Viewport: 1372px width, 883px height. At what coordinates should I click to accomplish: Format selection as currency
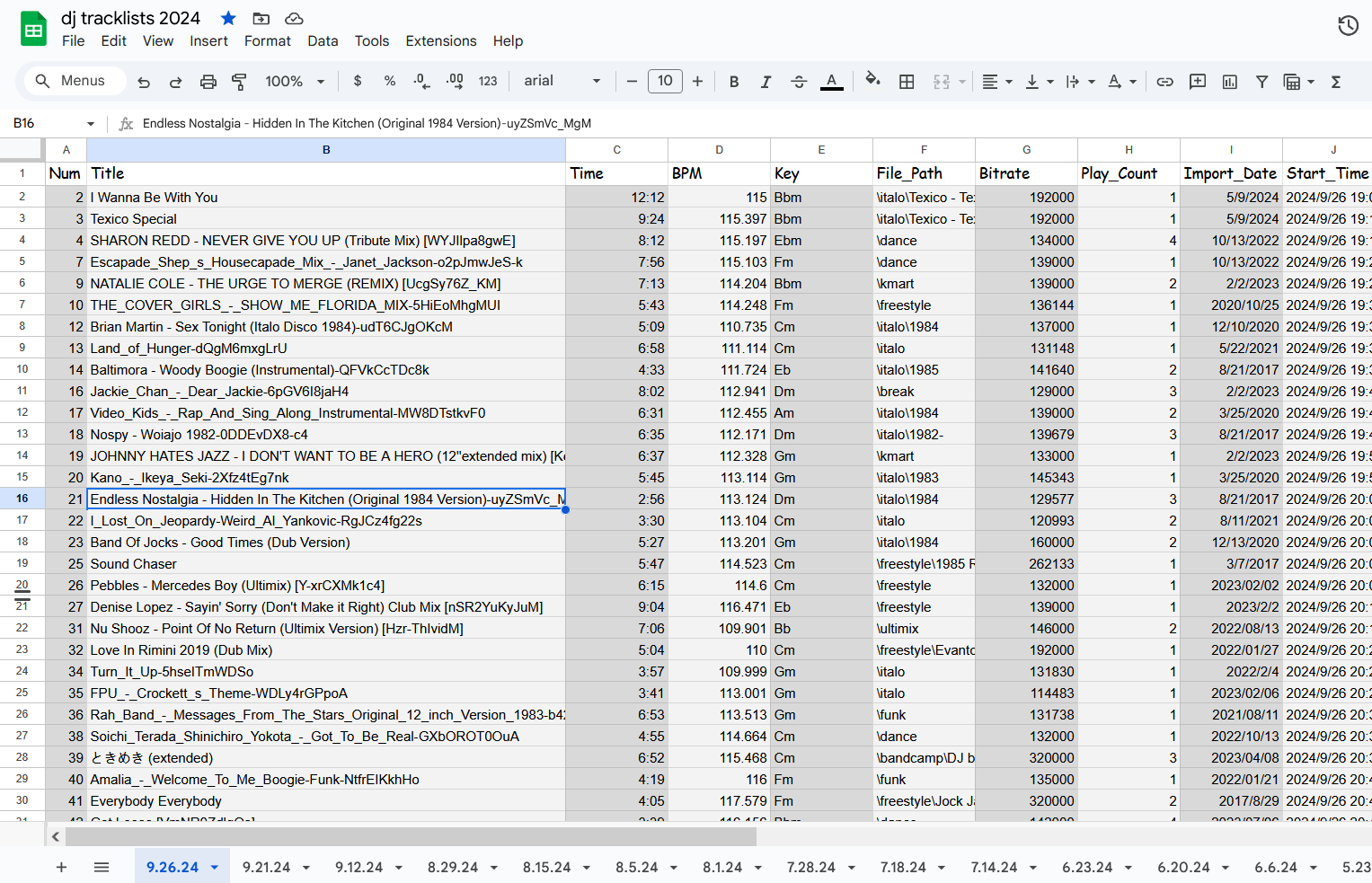[x=357, y=81]
